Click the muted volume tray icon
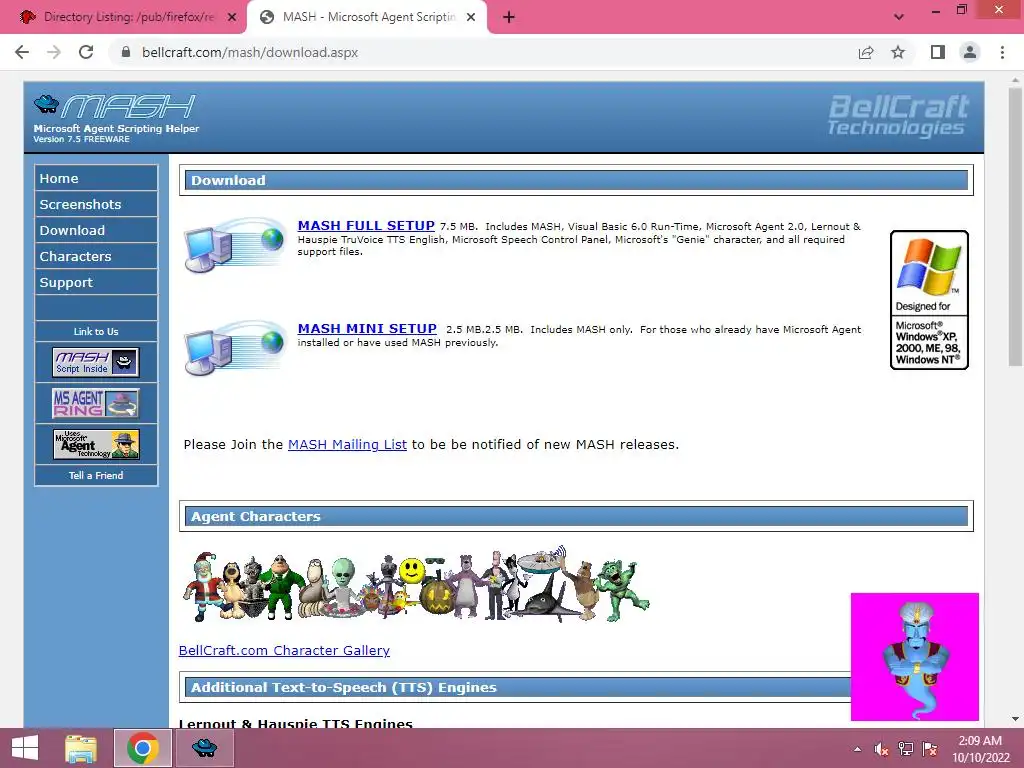The width and height of the screenshot is (1024, 768). point(881,749)
